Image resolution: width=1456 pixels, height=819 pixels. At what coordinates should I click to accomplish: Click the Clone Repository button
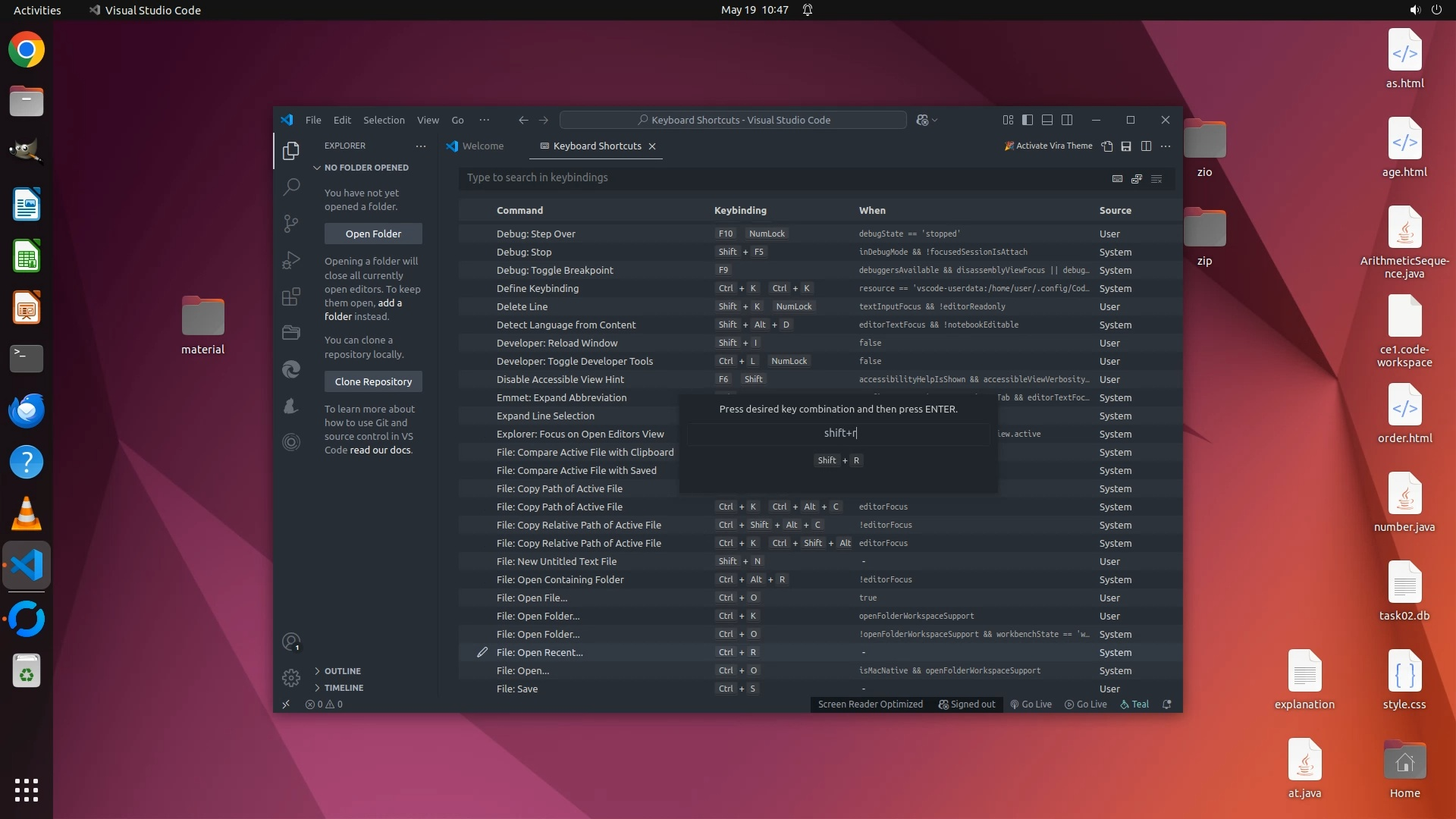click(373, 381)
